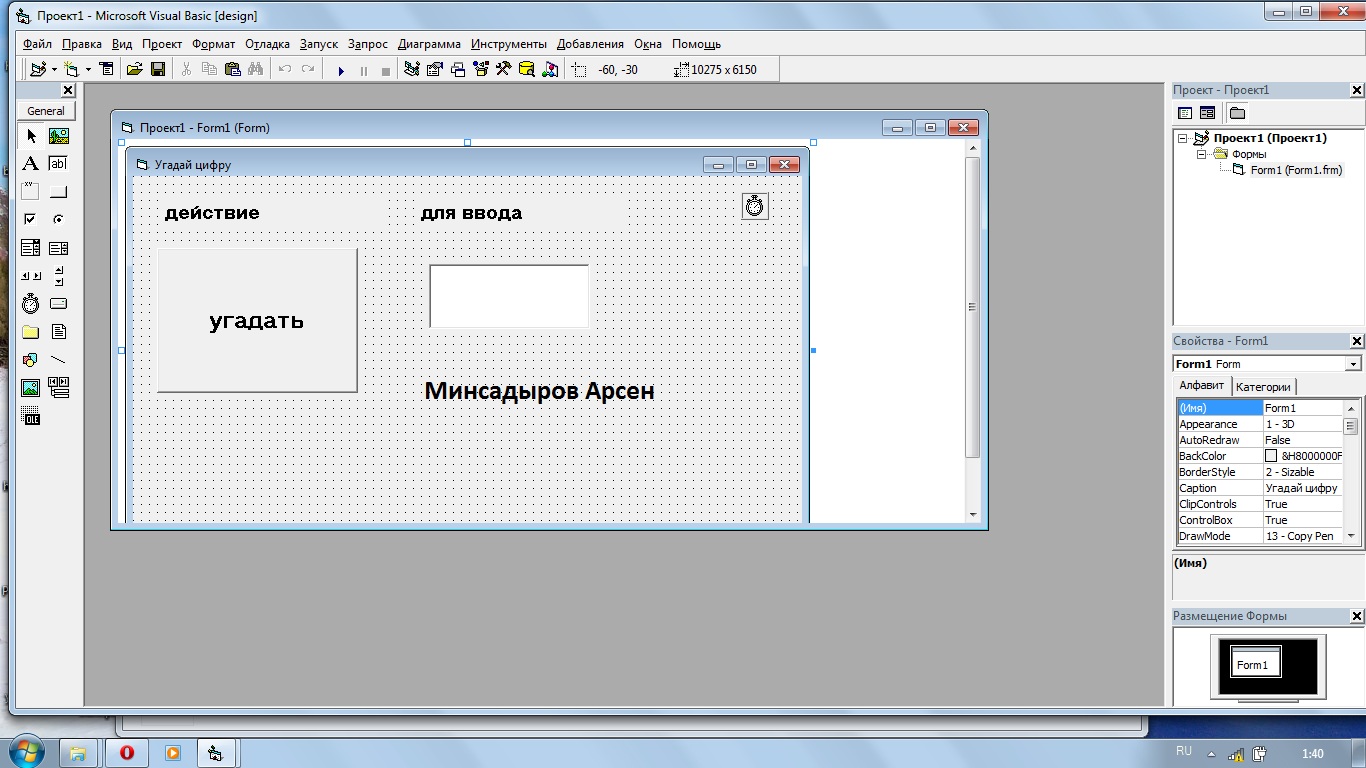
Task: Select the Label tool in the toolbox
Action: [x=30, y=163]
